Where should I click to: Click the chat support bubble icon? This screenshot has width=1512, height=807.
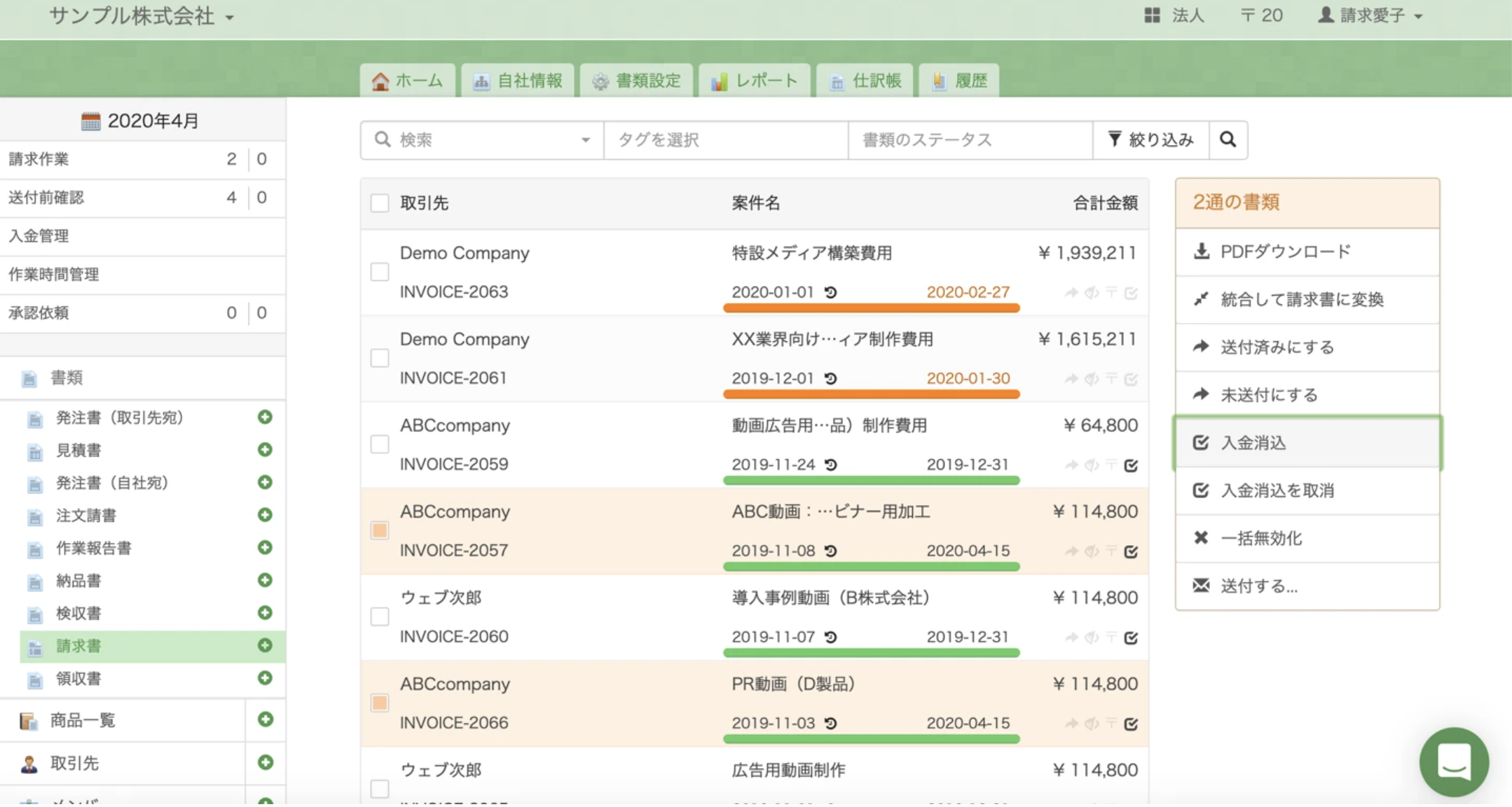click(x=1454, y=761)
